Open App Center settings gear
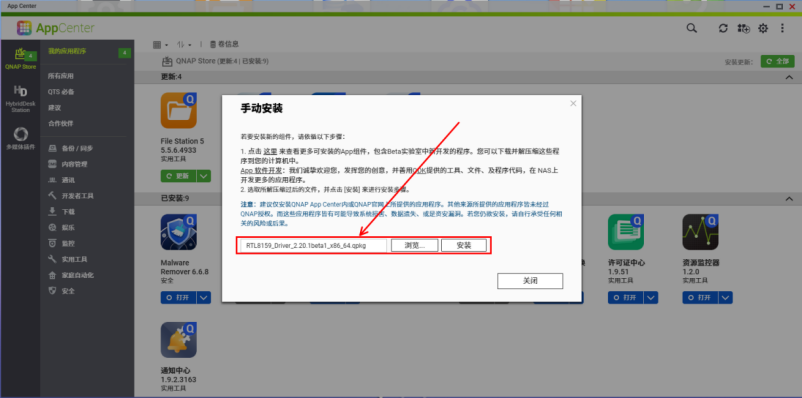This screenshot has width=802, height=398. tap(763, 29)
